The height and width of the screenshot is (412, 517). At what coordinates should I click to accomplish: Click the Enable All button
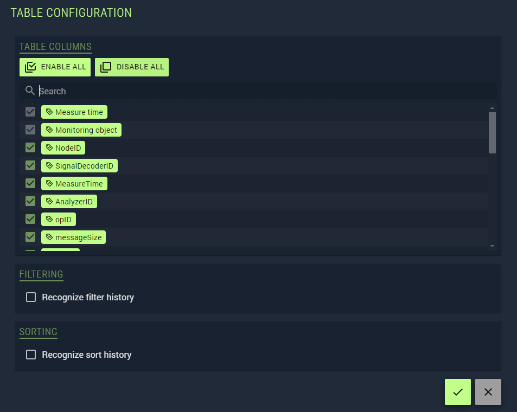tap(55, 67)
